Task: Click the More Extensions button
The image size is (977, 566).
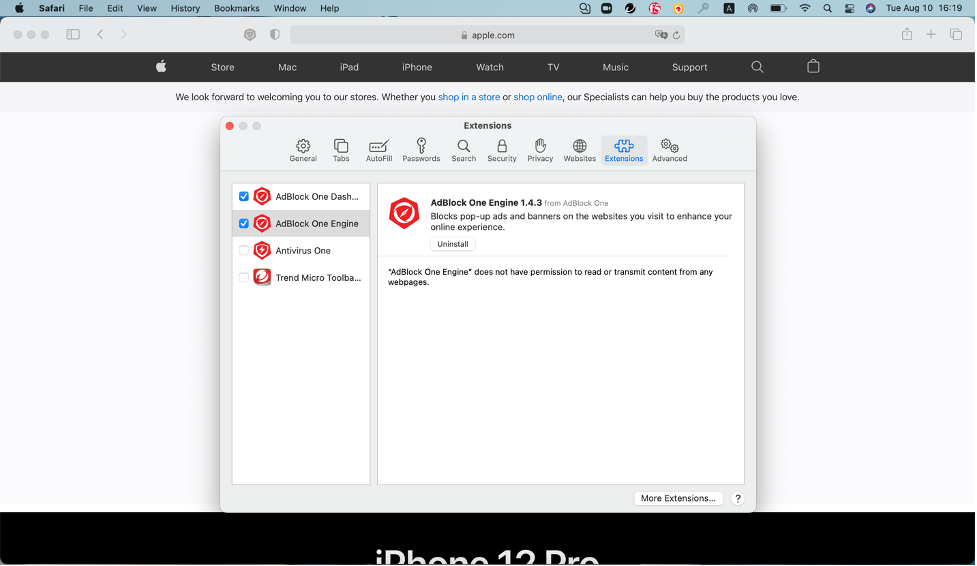Action: (678, 498)
